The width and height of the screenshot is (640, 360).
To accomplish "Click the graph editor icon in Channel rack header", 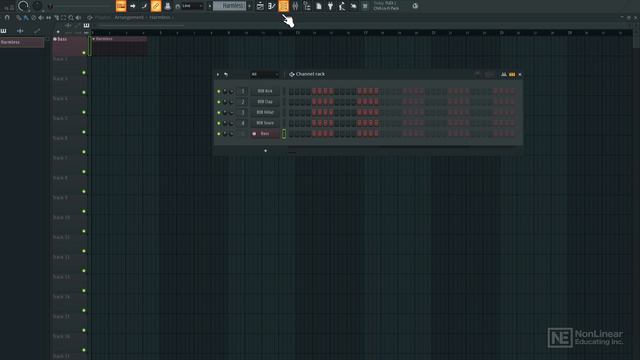I will 504,74.
